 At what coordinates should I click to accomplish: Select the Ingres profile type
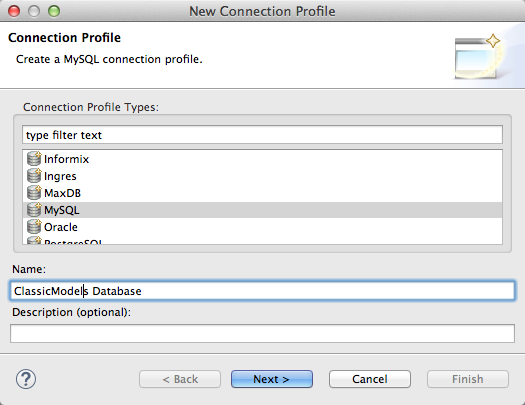point(262,176)
